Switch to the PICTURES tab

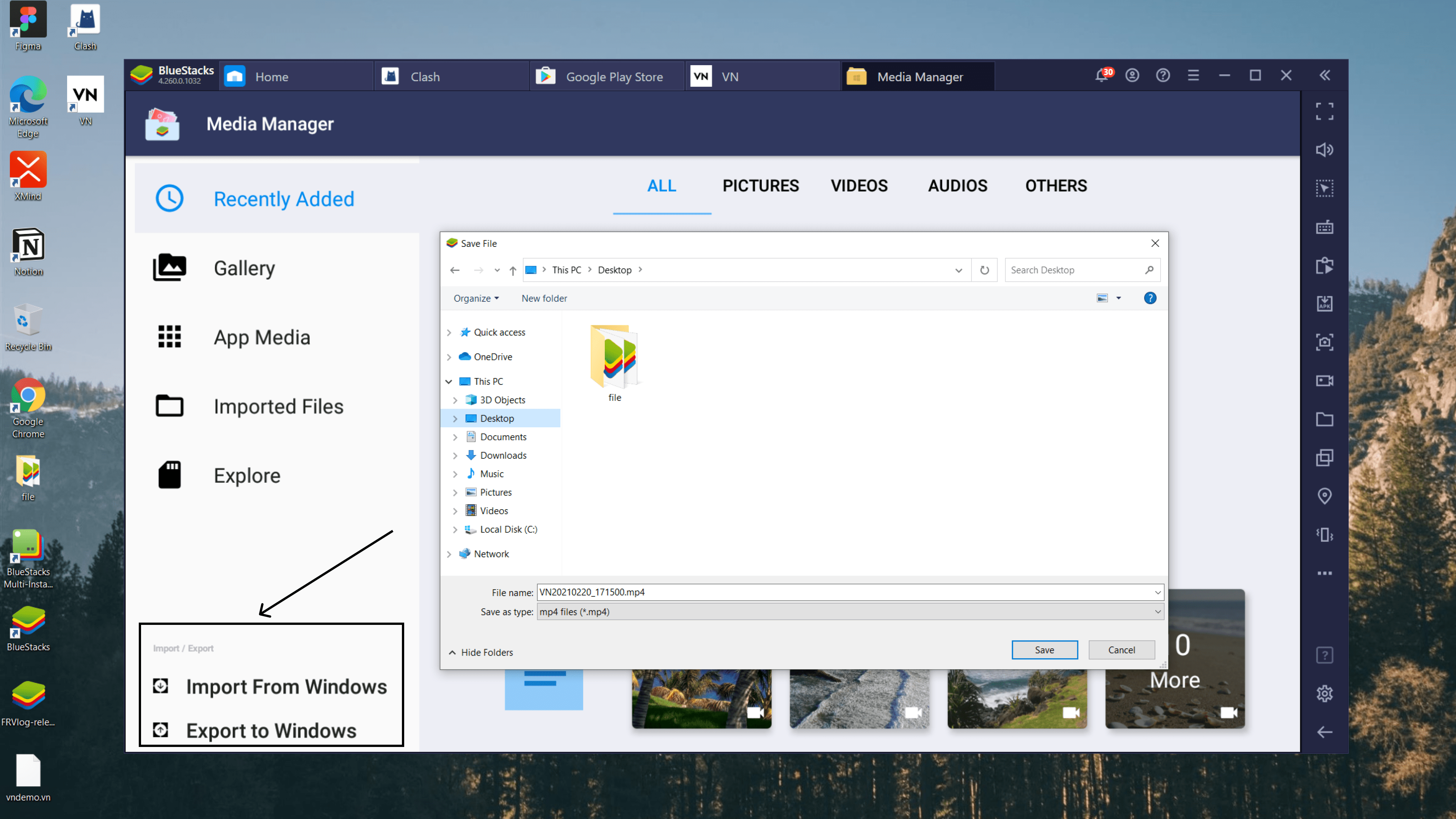pyautogui.click(x=760, y=185)
